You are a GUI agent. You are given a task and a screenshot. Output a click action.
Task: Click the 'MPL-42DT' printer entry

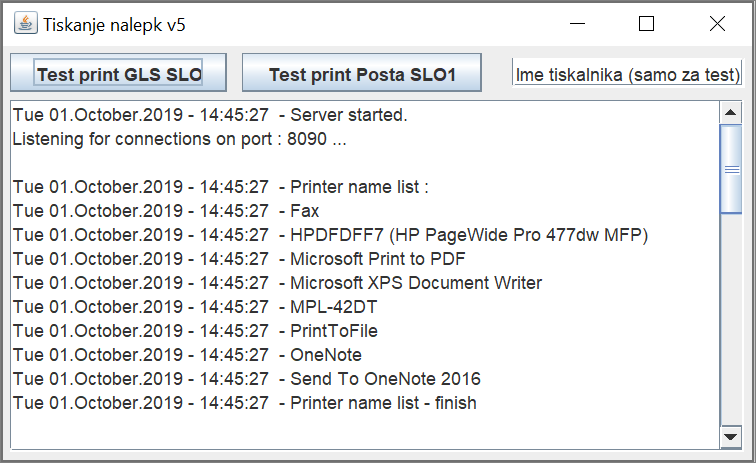click(195, 307)
